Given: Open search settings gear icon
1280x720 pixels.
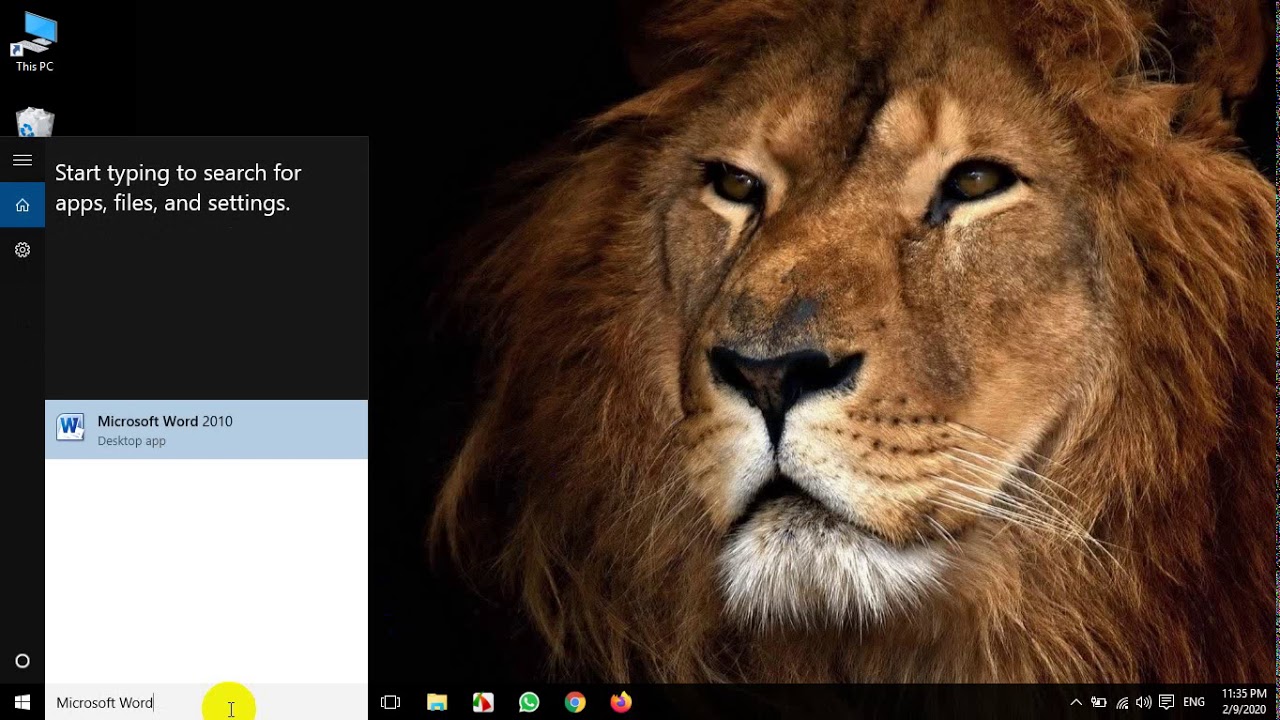Looking at the screenshot, I should point(22,250).
